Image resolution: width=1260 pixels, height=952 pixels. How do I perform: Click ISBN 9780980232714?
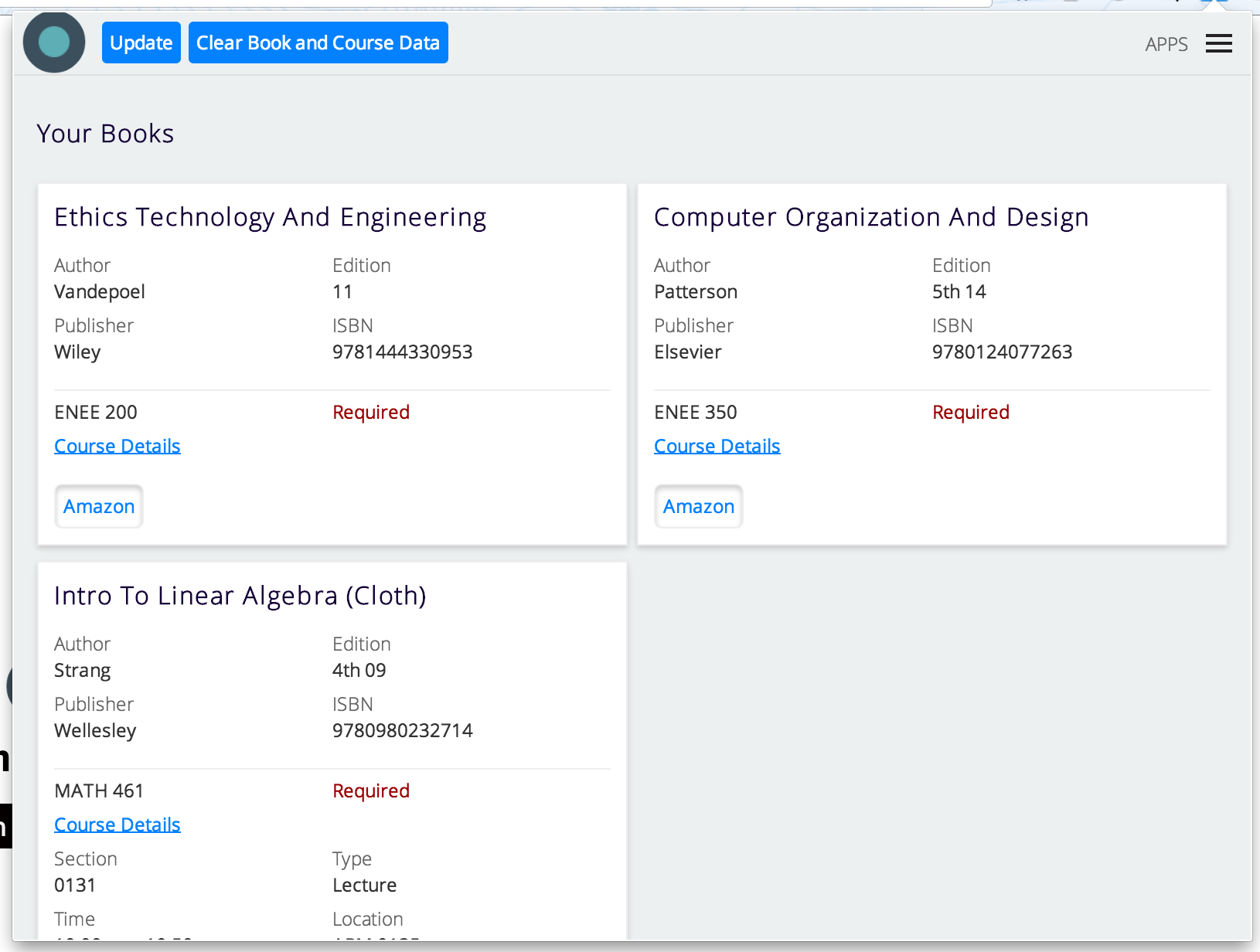pos(402,730)
